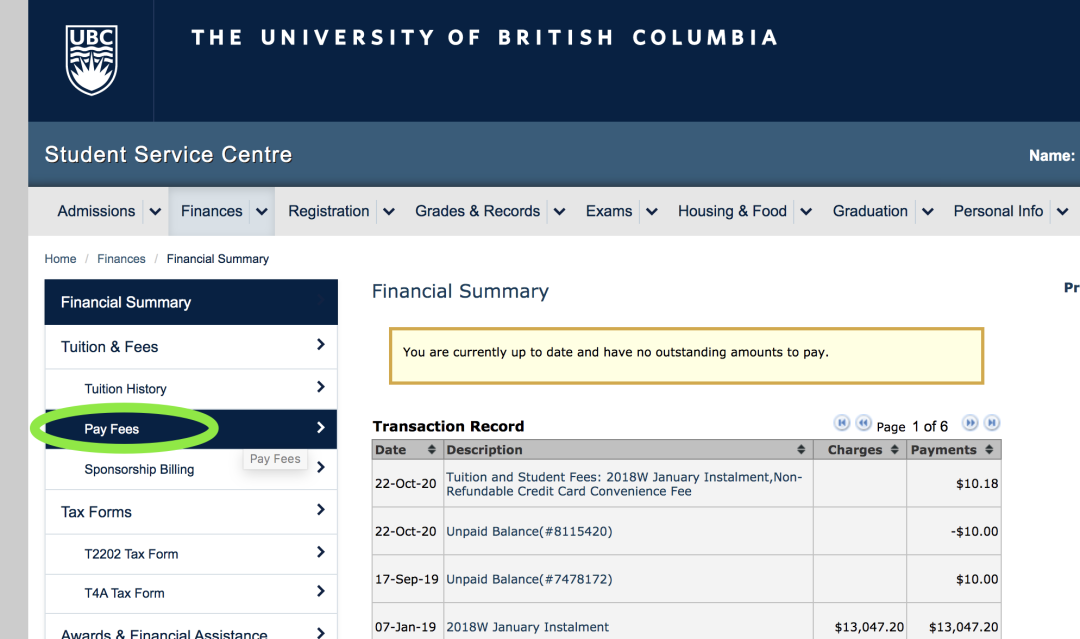Expand Tuition & Fees sidebar chevron
The width and height of the screenshot is (1080, 639).
[320, 345]
